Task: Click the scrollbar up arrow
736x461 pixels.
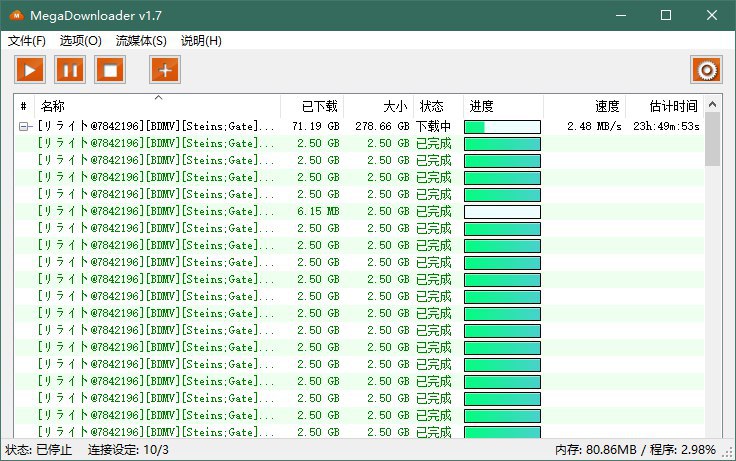Action: 712,104
